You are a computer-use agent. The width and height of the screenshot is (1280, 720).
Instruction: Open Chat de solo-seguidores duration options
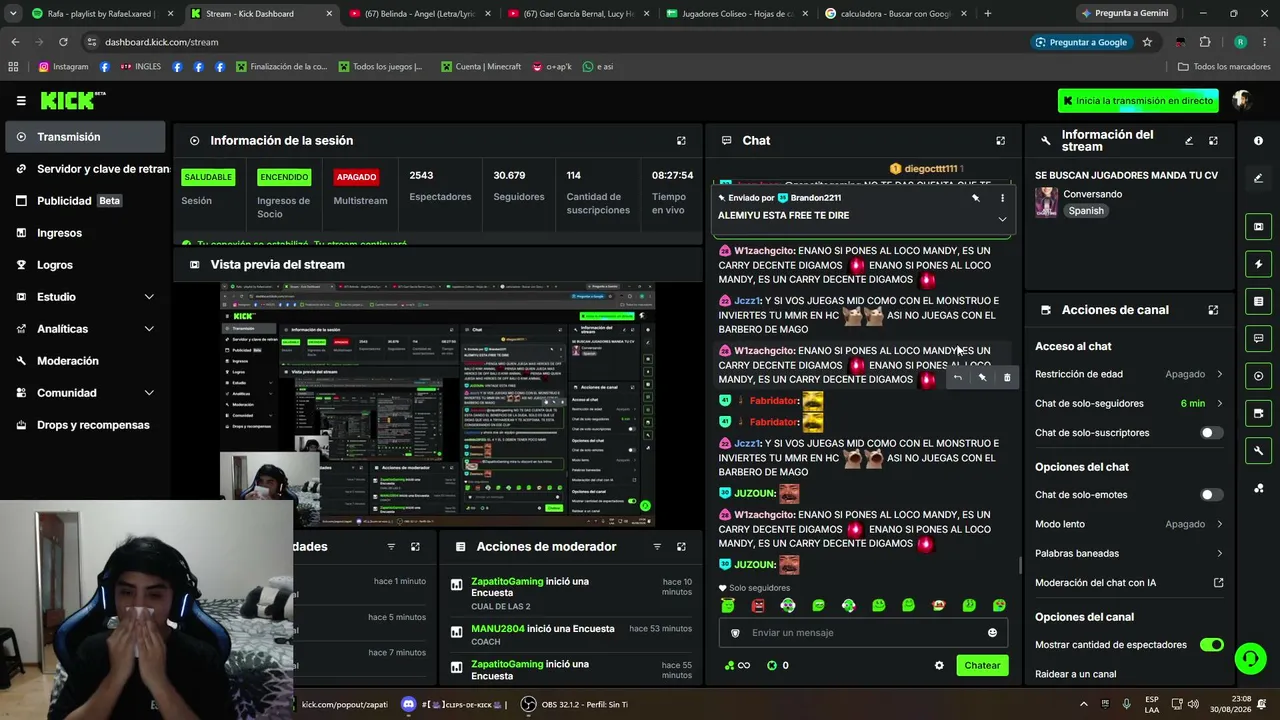[x=1129, y=404]
